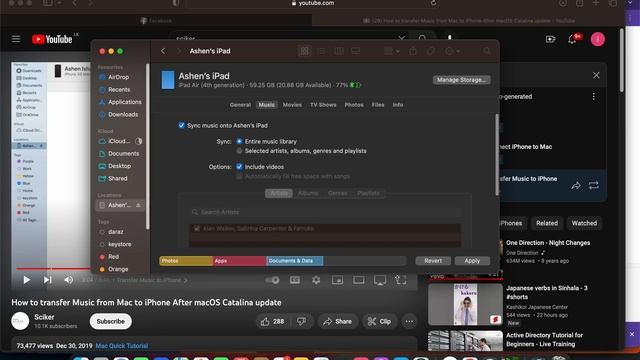Open Downloads in the Finder sidebar
This screenshot has height=360, width=640.
click(122, 115)
